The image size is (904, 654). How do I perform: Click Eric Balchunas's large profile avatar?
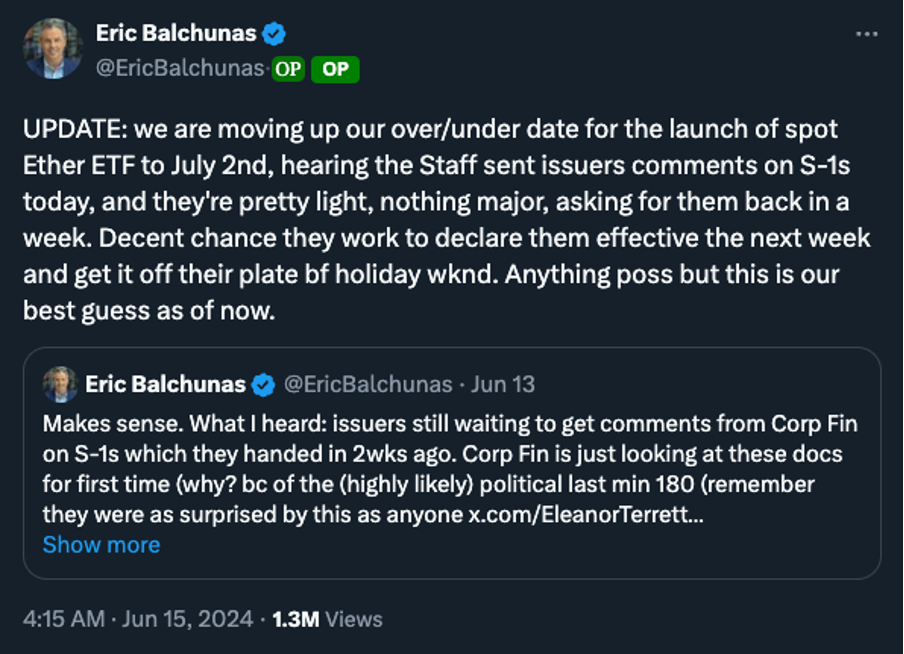53,47
